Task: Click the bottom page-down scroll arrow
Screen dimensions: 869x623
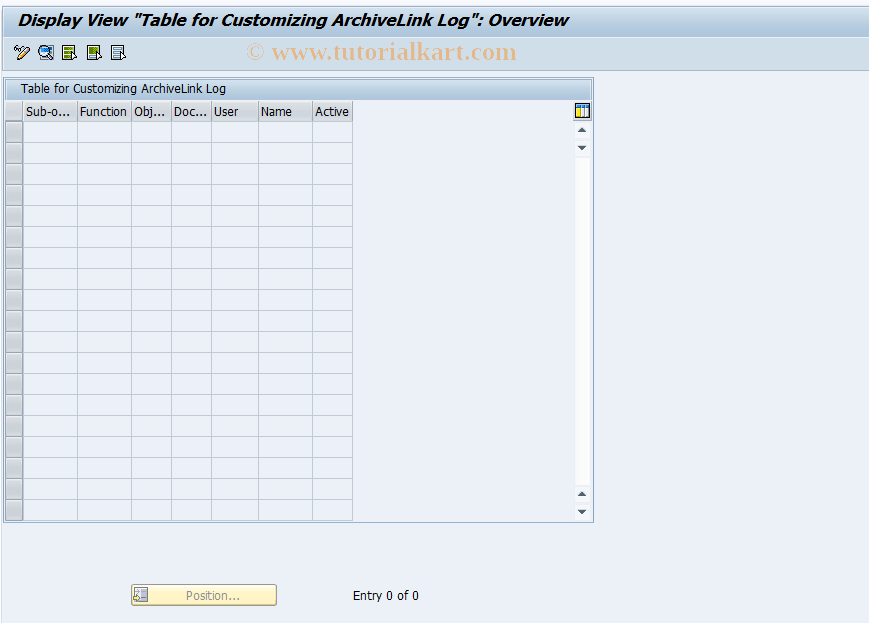Action: (581, 511)
